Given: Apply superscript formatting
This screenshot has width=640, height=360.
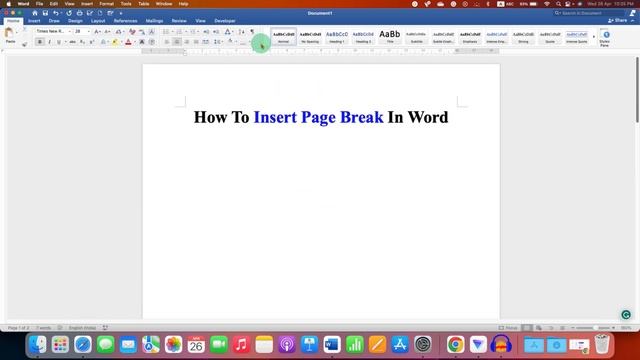Looking at the screenshot, I should (92, 42).
